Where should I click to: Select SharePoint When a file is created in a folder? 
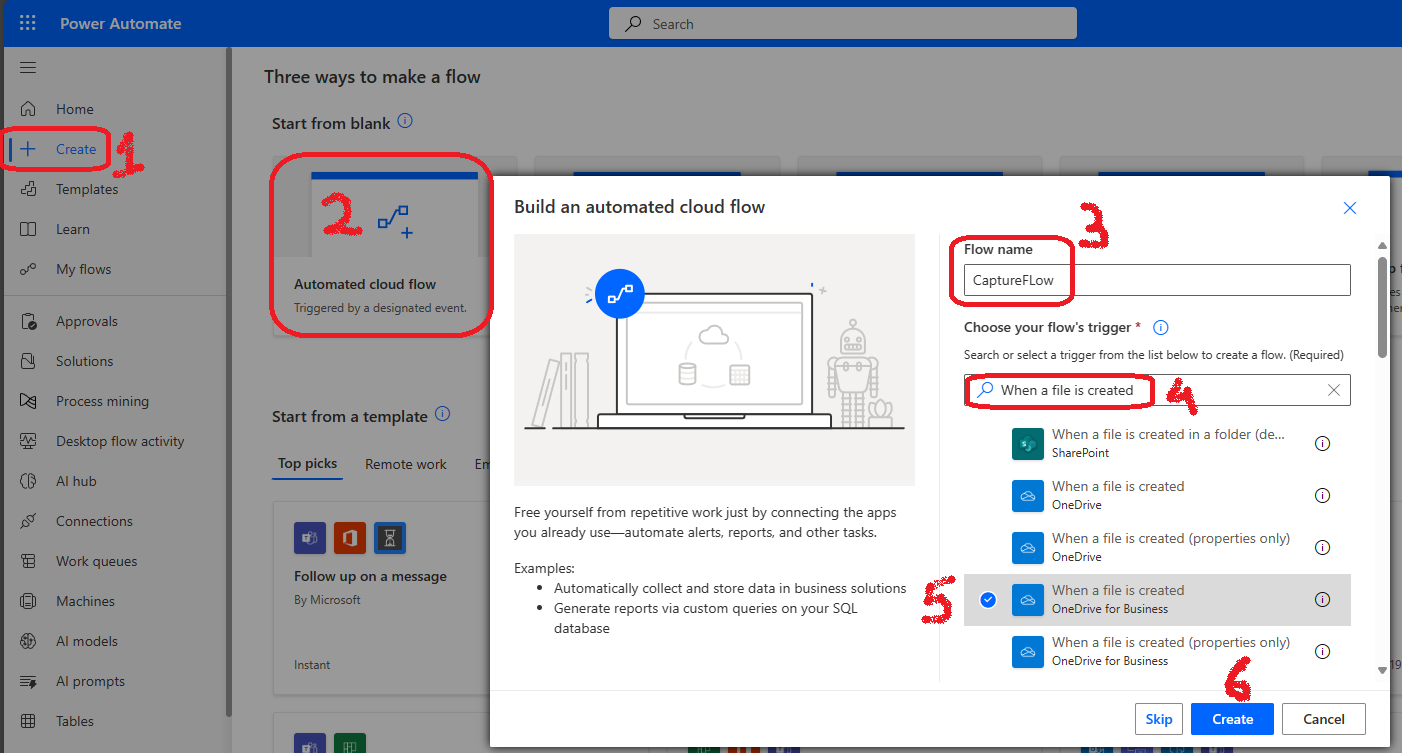pos(1157,443)
